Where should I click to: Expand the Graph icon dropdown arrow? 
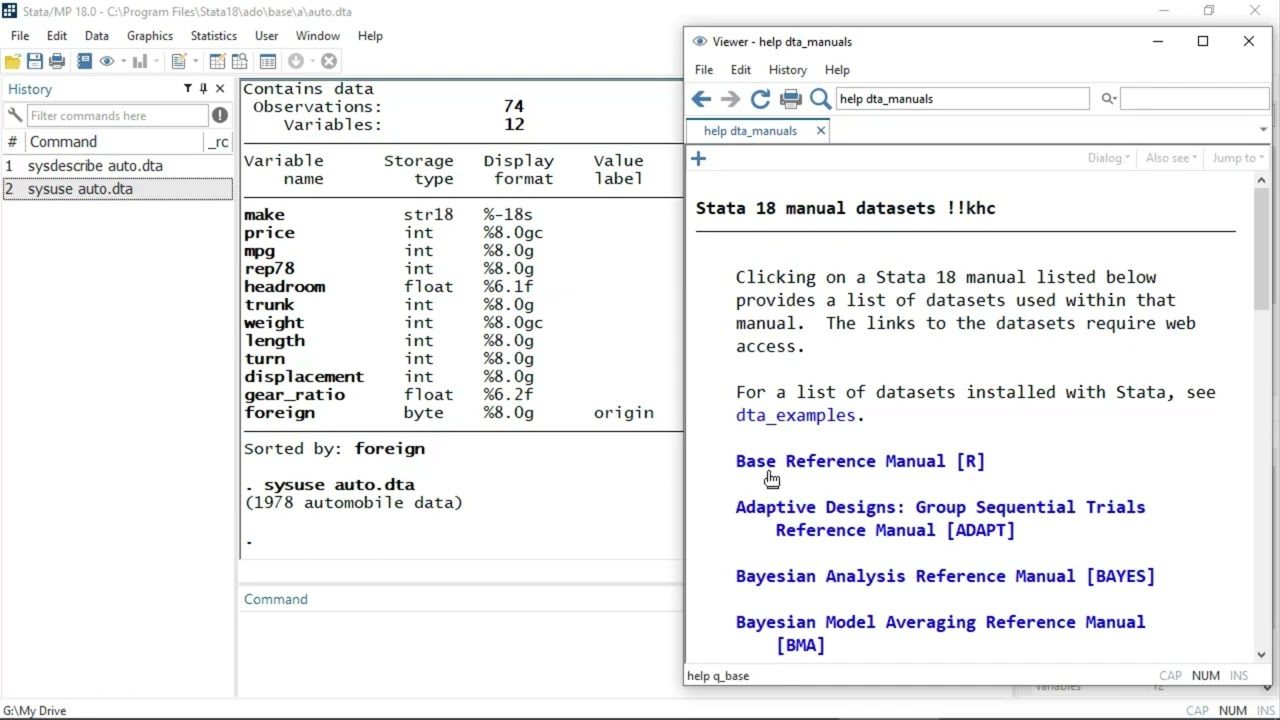(155, 61)
